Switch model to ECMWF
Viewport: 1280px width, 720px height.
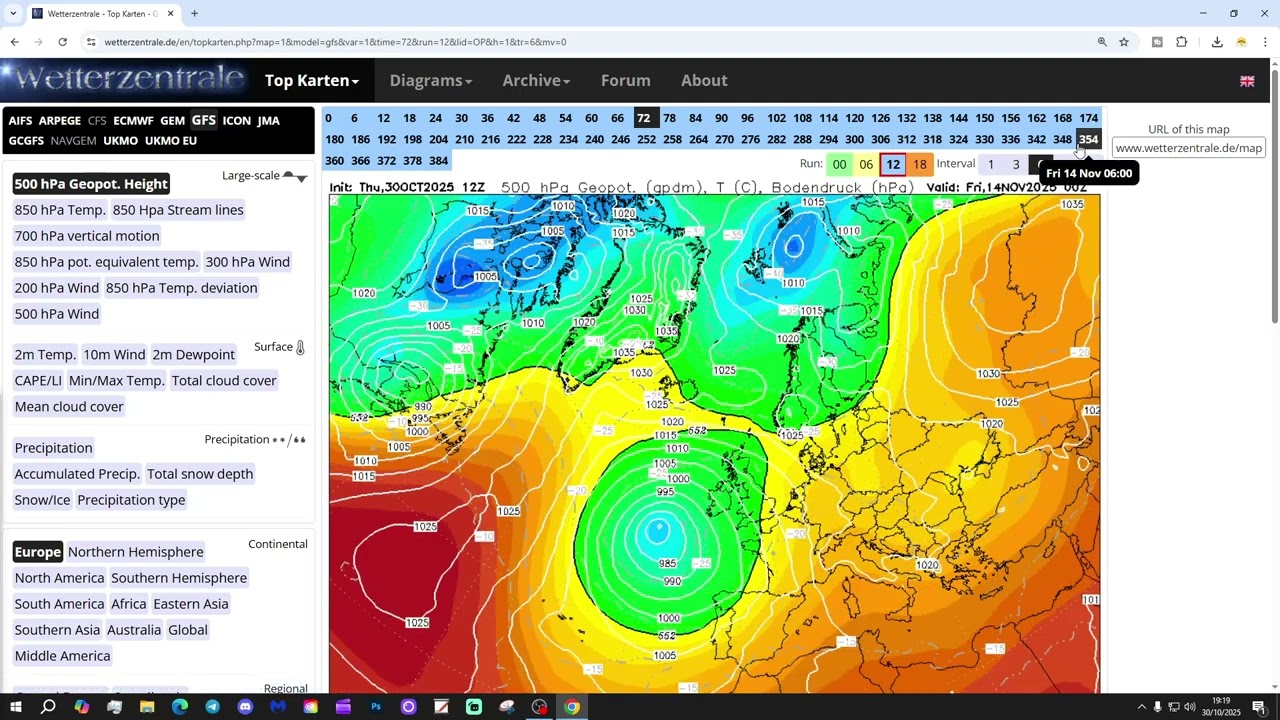coord(133,121)
